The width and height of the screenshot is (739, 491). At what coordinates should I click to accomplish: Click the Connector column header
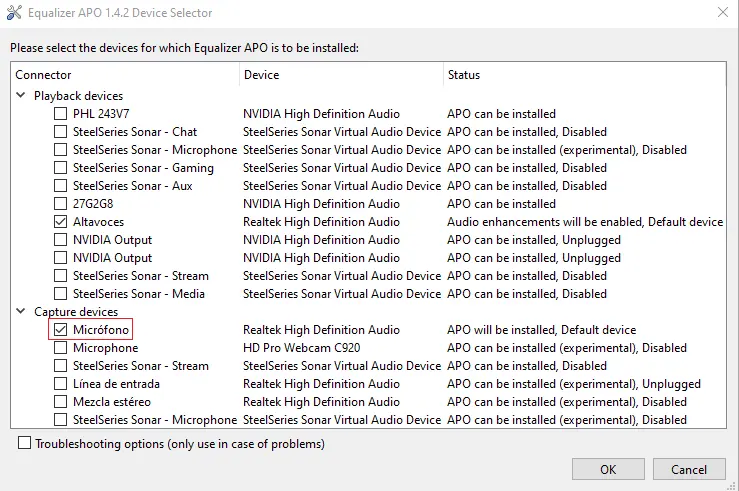click(125, 75)
